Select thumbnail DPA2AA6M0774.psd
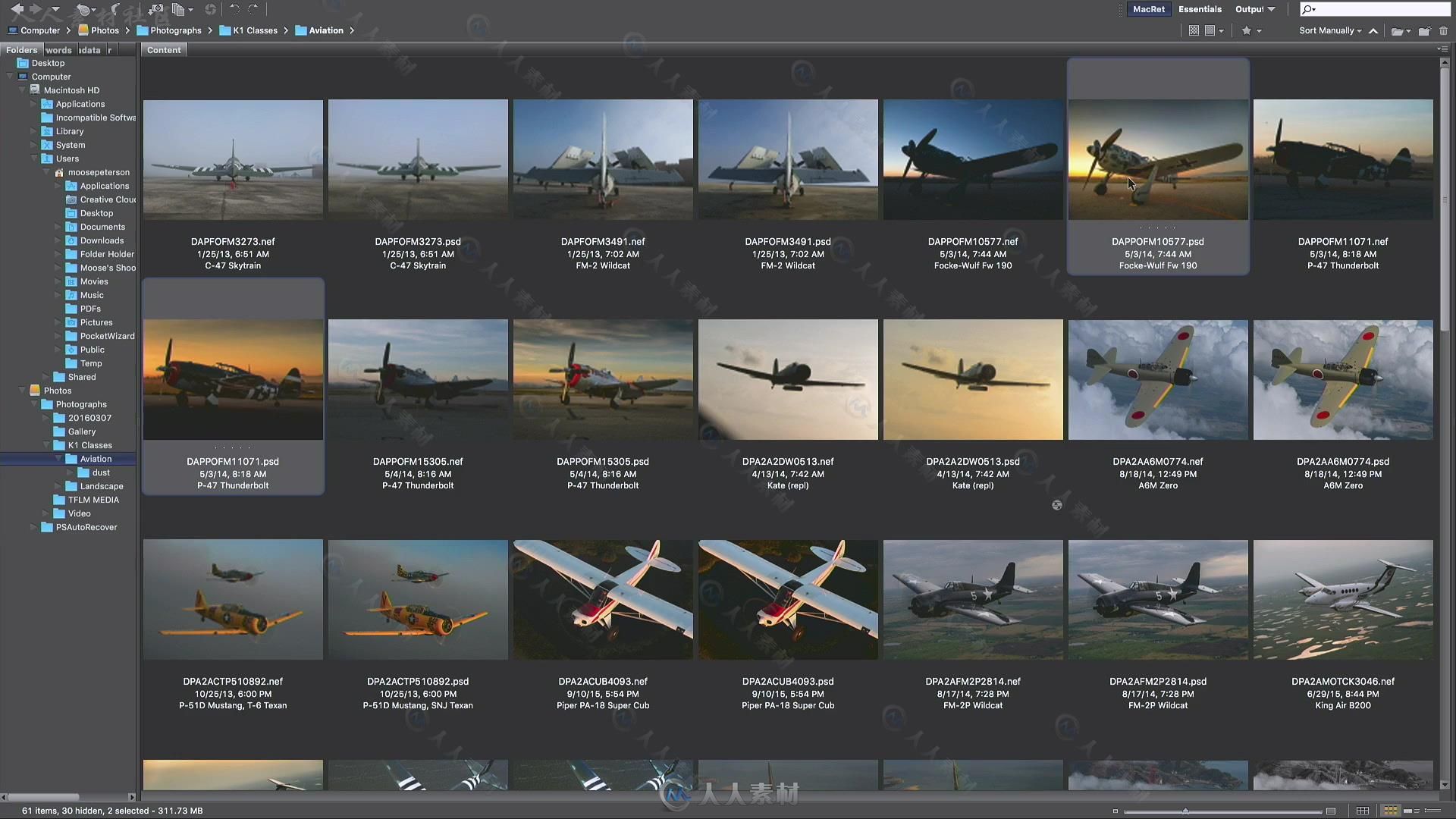This screenshot has width=1456, height=819. click(1343, 379)
